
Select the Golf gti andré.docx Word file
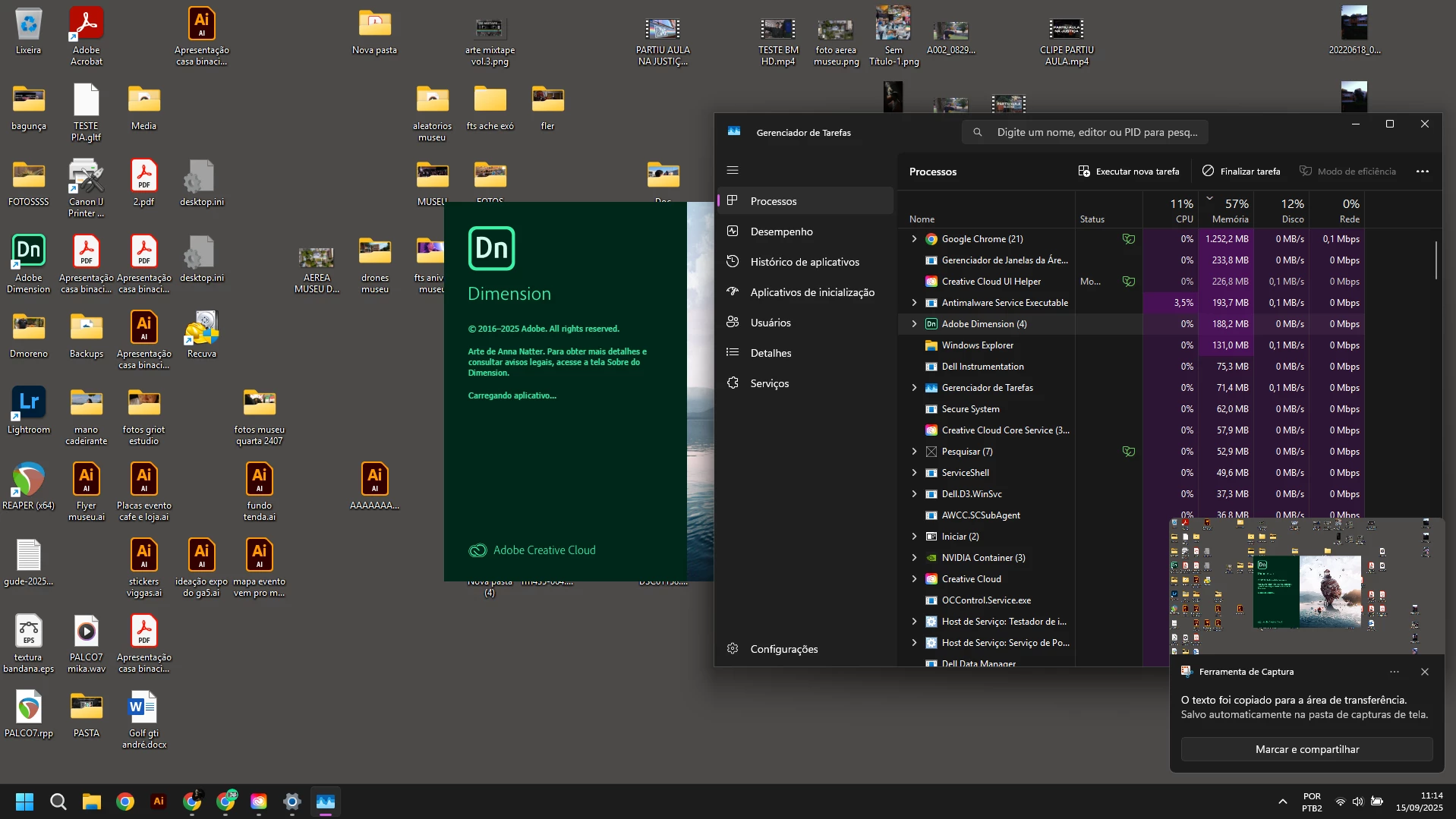144,720
